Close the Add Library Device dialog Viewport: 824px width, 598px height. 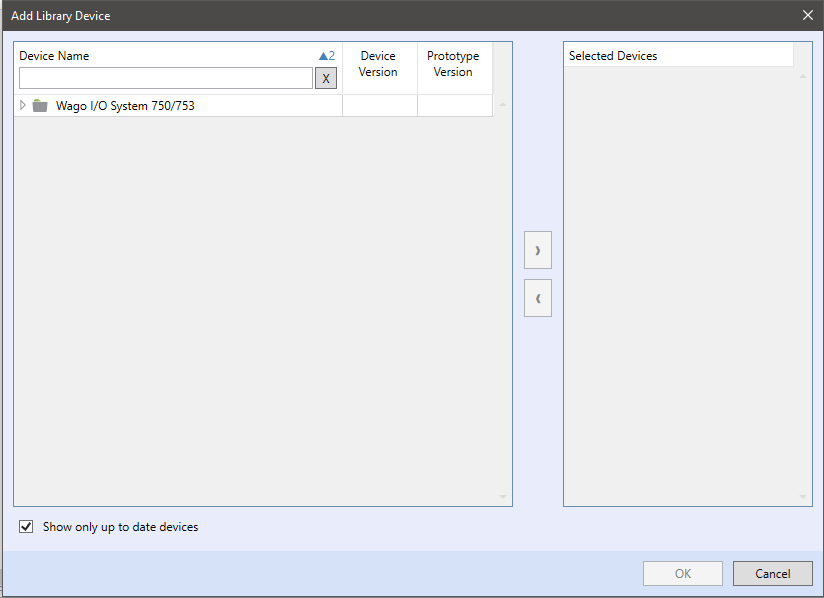(x=807, y=15)
